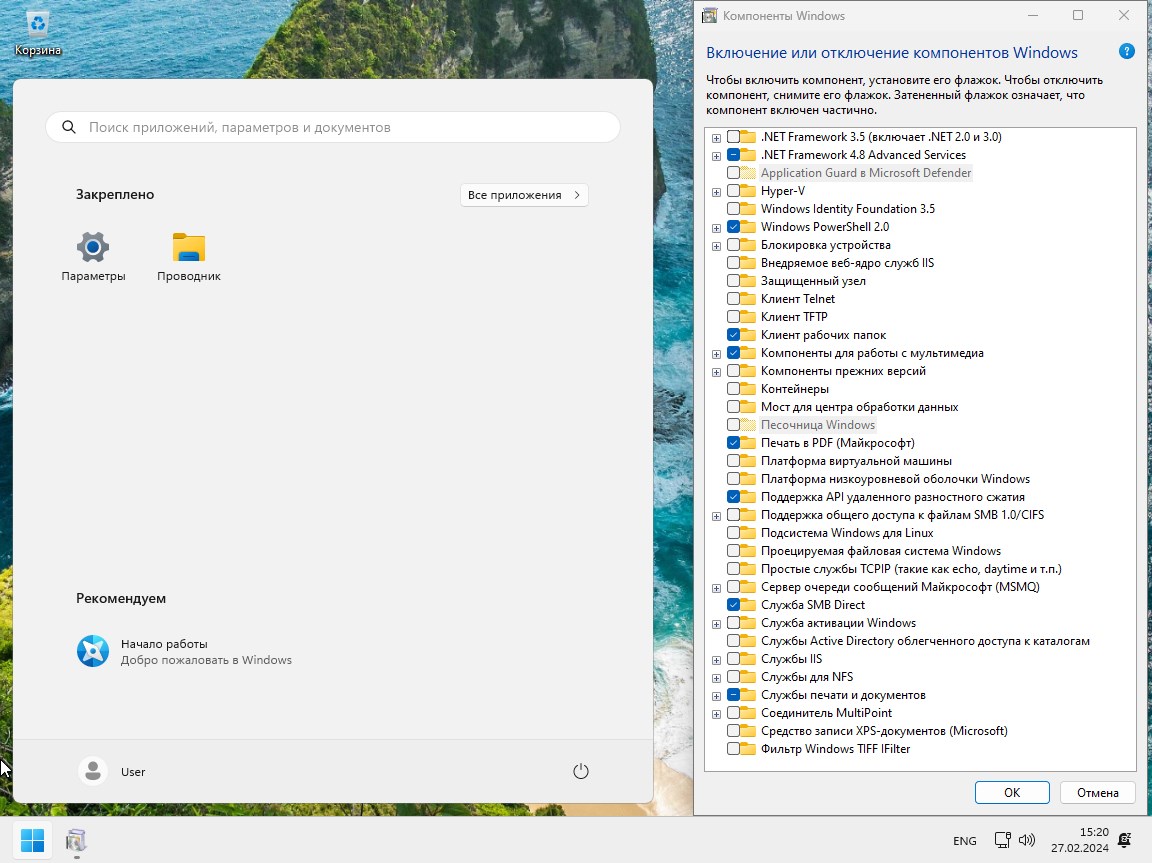Disable Печать в PDF (Майкрософт) checkbox

(x=733, y=443)
